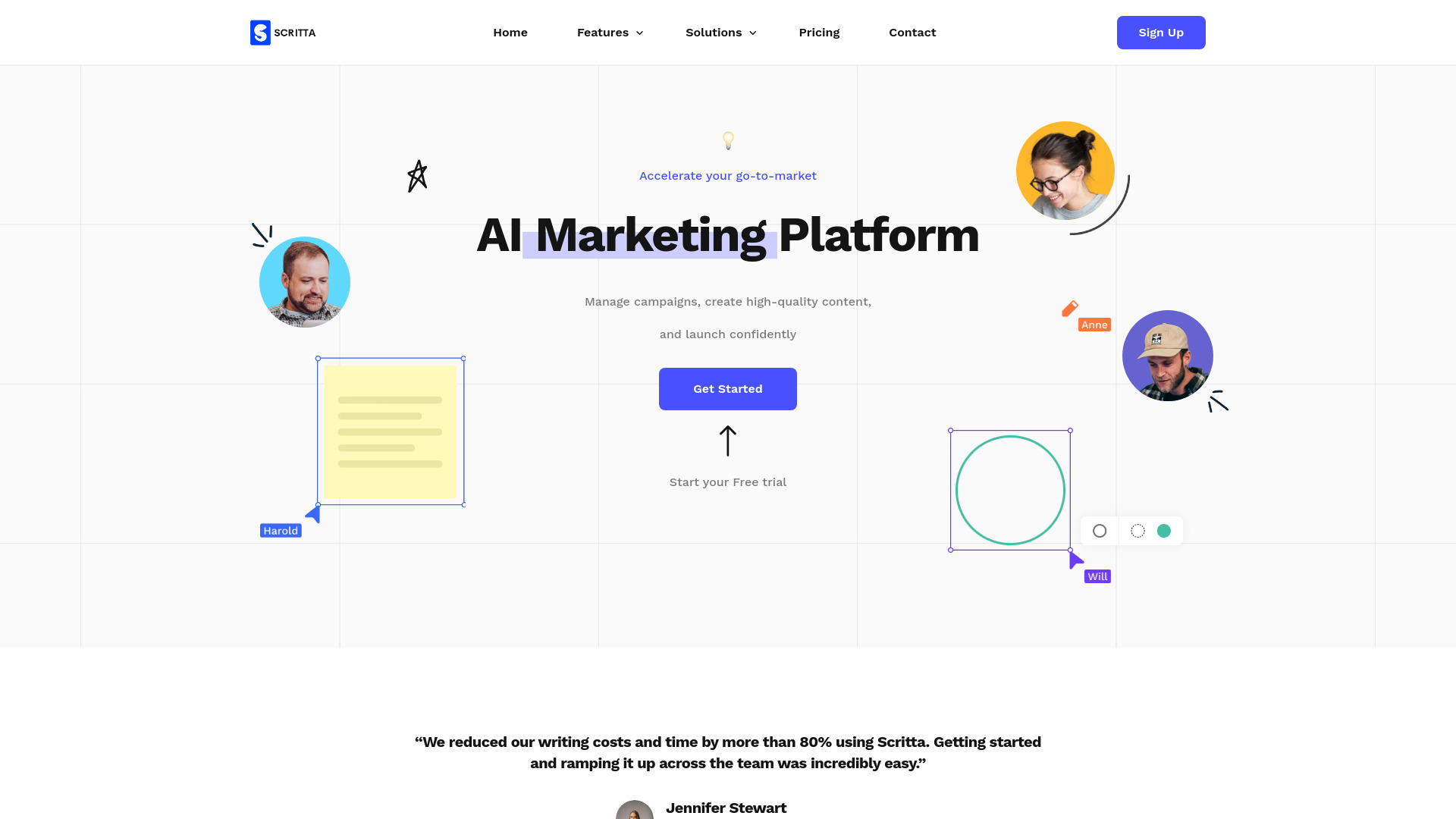Click the star/asterisk decorative icon
Image resolution: width=1456 pixels, height=819 pixels.
click(x=416, y=176)
